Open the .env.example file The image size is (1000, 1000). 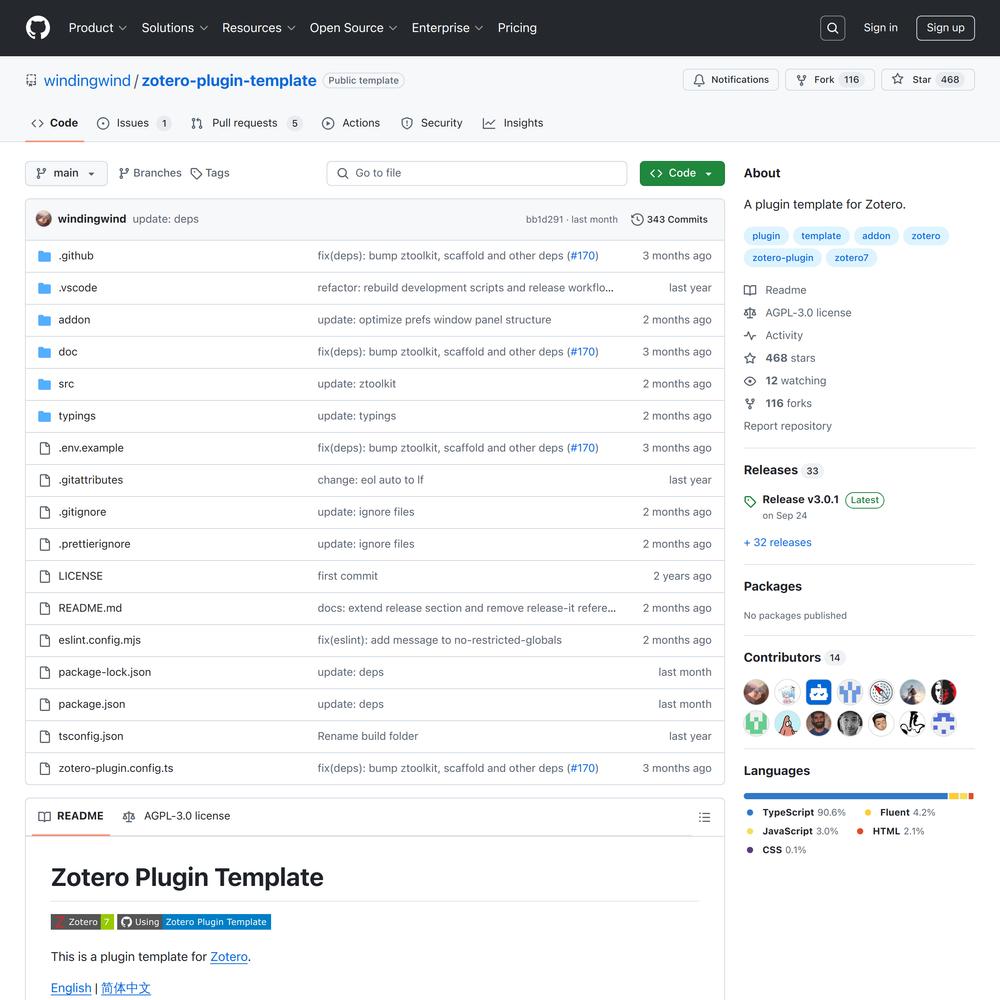(x=91, y=448)
